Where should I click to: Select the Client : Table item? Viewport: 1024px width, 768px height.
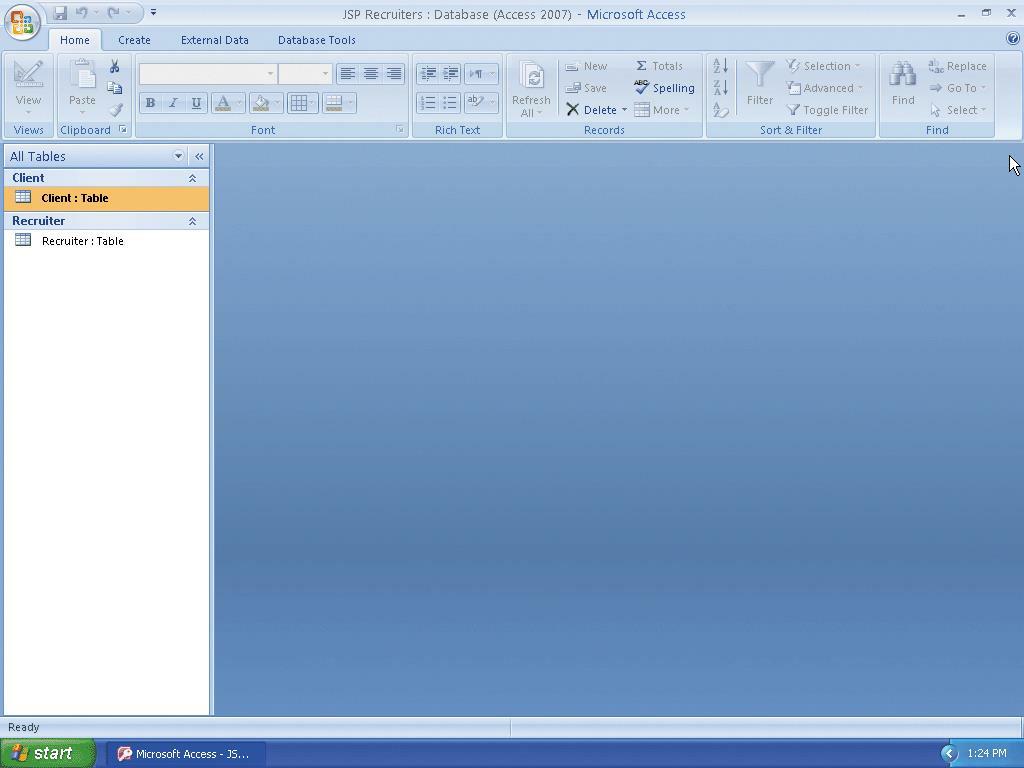(106, 198)
